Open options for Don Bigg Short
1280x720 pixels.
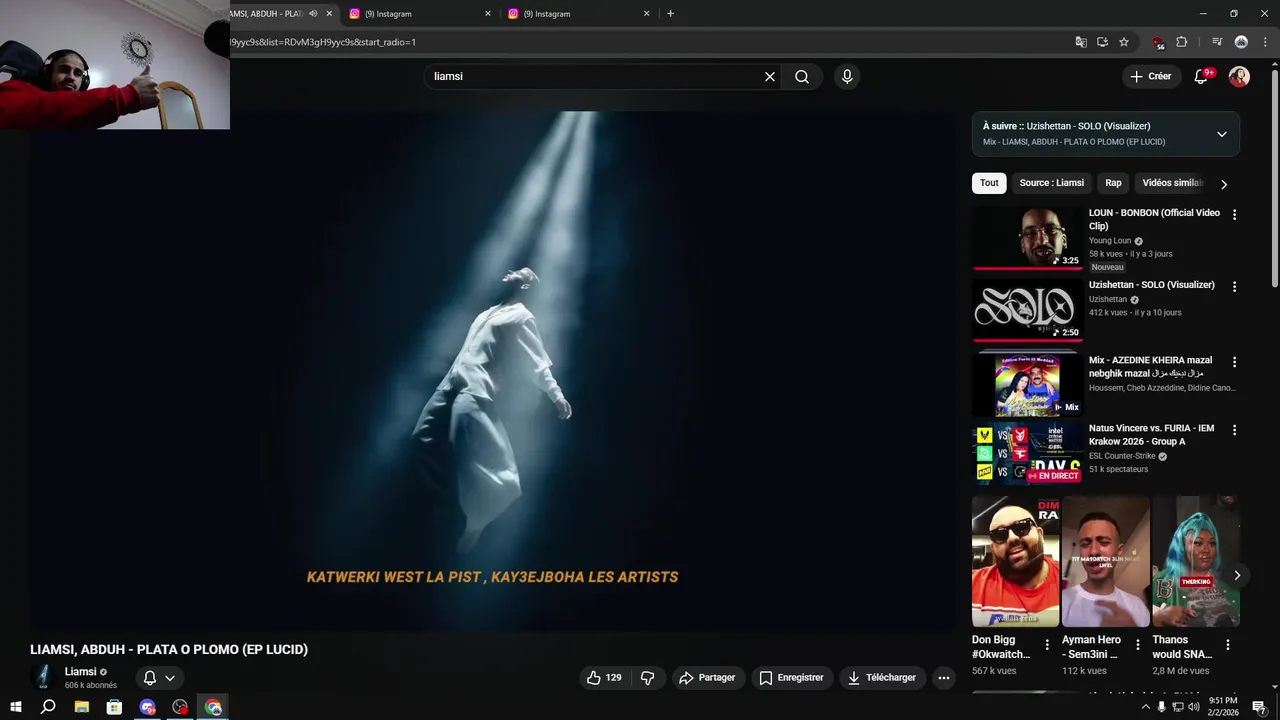(x=1047, y=645)
